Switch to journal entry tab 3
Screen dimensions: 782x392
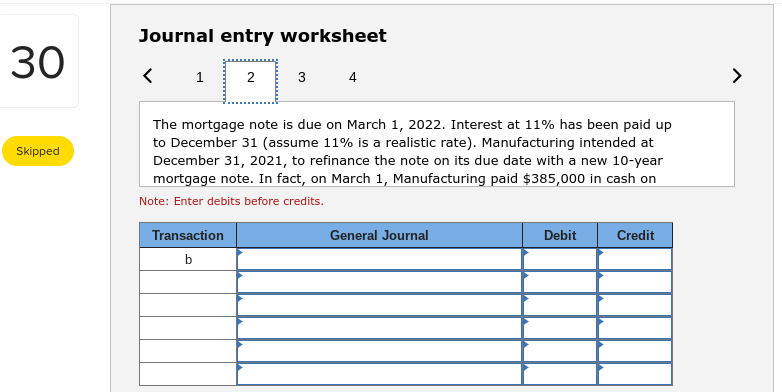click(301, 77)
